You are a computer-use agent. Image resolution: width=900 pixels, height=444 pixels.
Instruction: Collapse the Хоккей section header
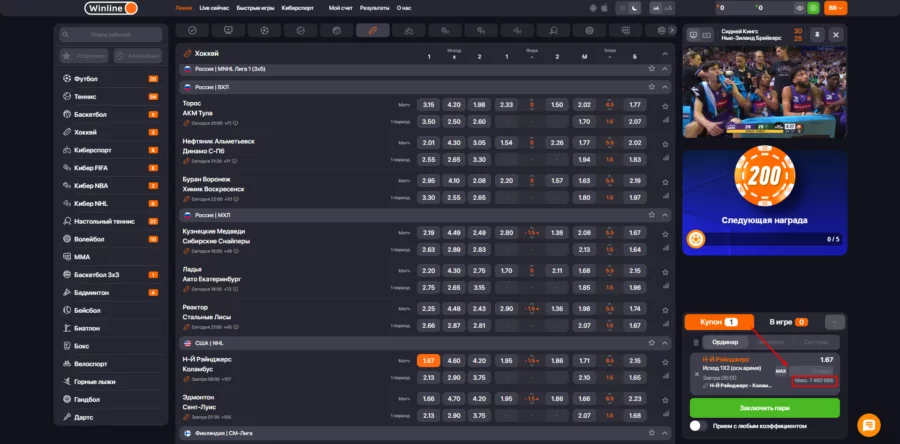(664, 52)
